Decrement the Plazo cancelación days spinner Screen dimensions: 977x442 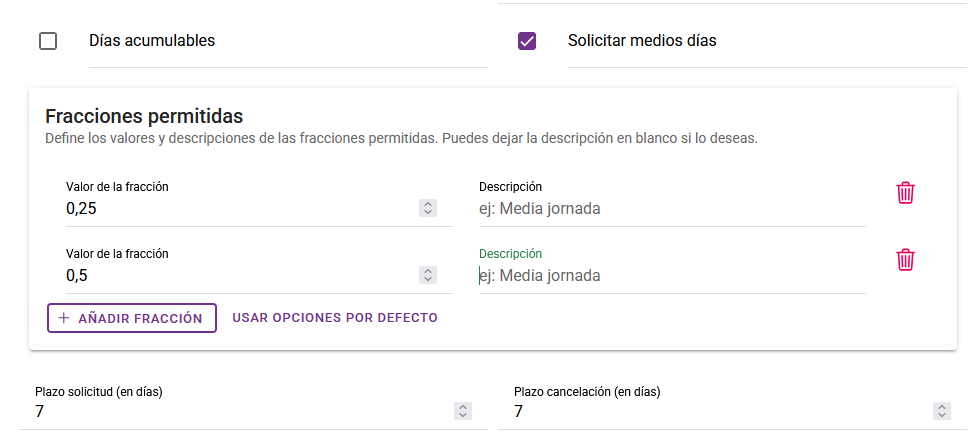coord(942,415)
